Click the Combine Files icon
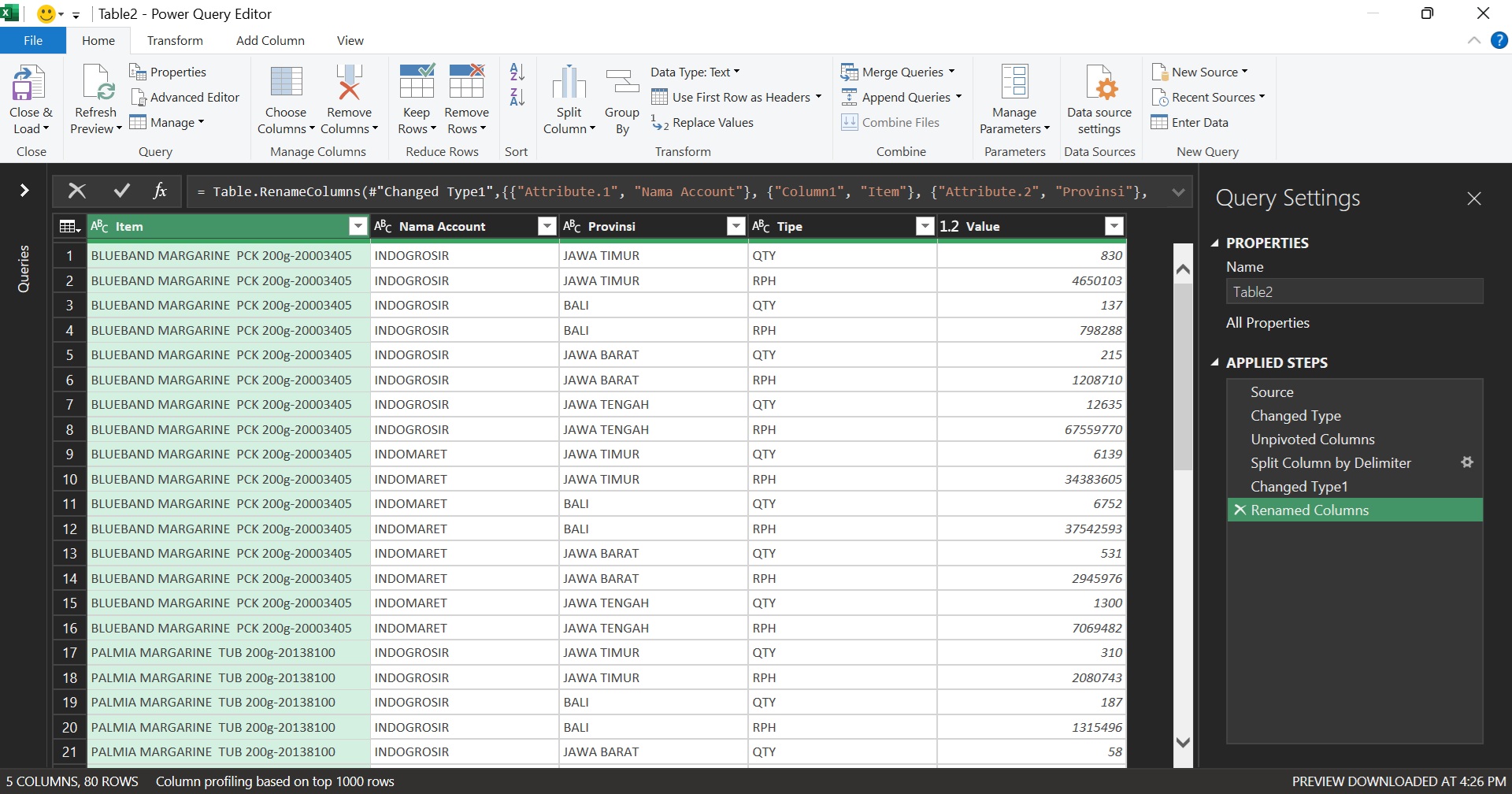The width and height of the screenshot is (1512, 794). click(849, 122)
